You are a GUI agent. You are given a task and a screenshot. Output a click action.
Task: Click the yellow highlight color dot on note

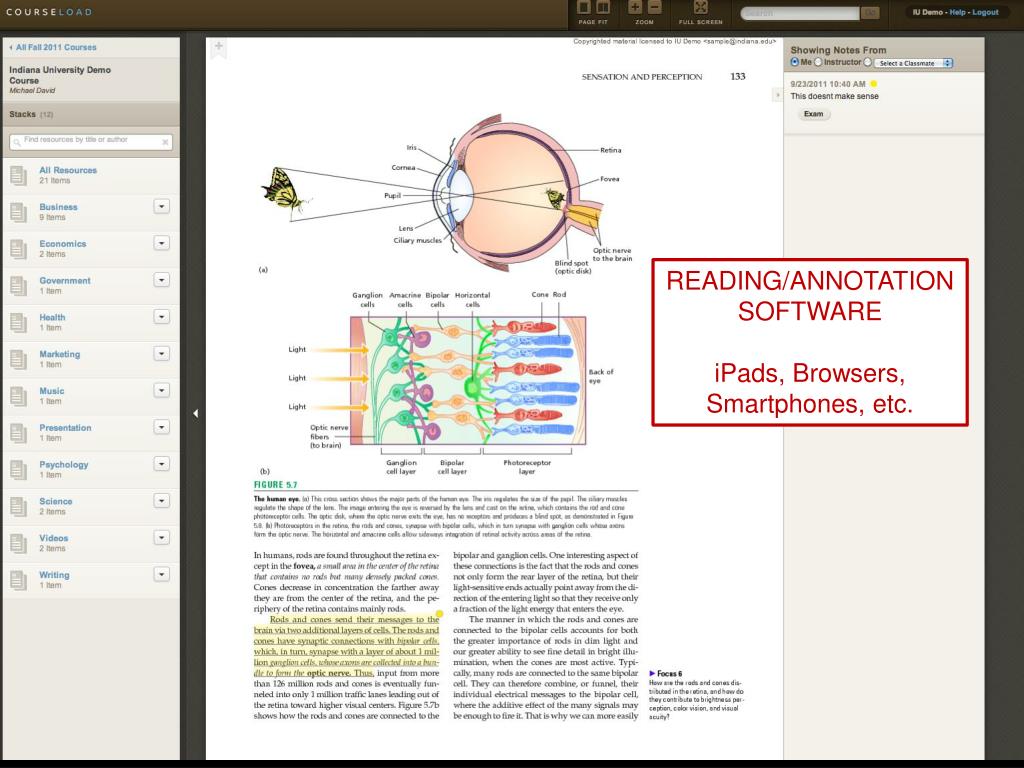[x=873, y=83]
